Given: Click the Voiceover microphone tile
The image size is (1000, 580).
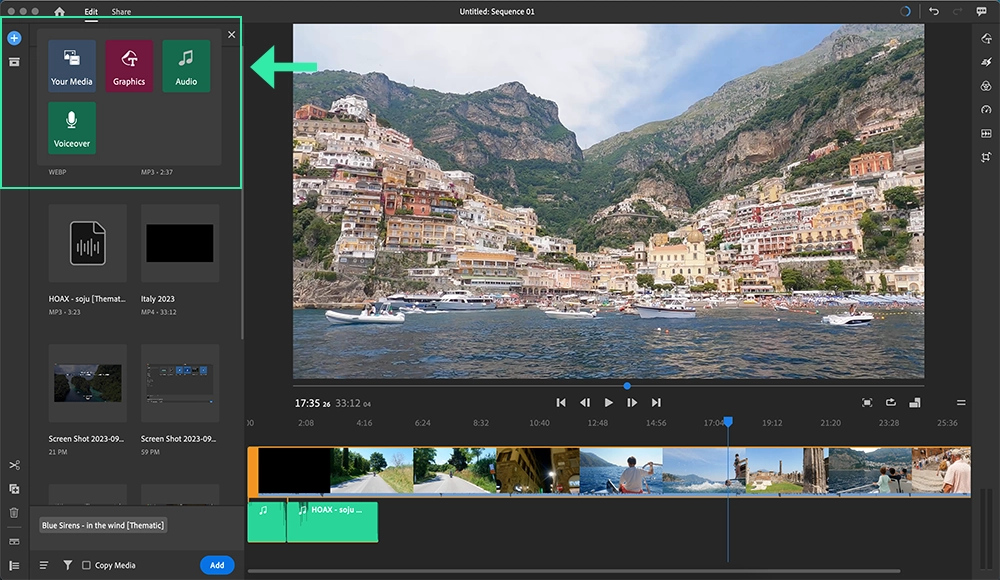Looking at the screenshot, I should [x=70, y=128].
